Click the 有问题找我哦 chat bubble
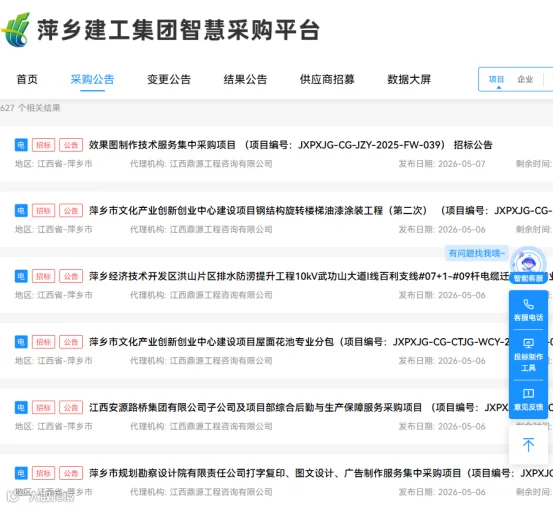The image size is (553, 508). (x=476, y=253)
